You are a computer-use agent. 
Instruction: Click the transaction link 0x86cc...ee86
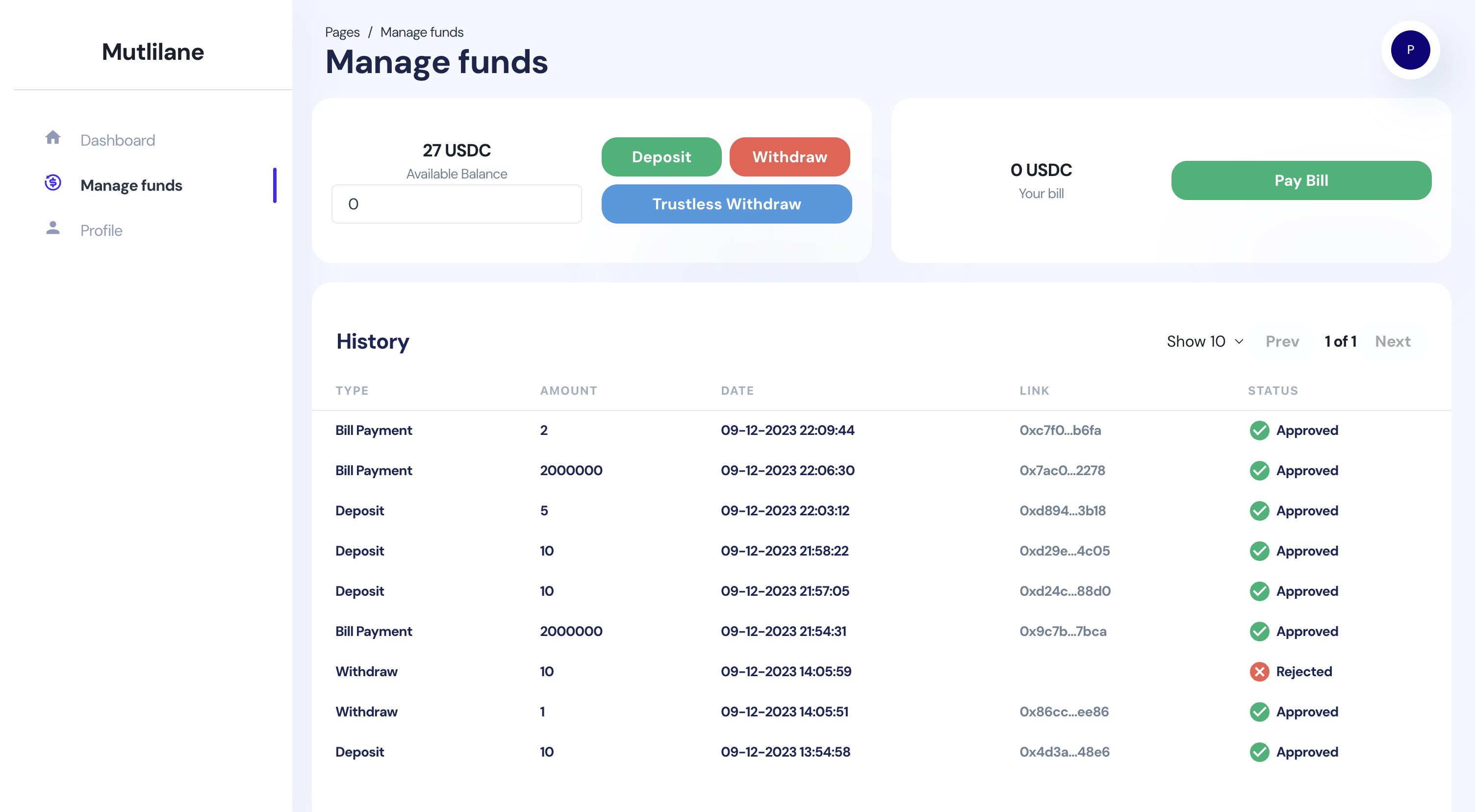(1064, 711)
